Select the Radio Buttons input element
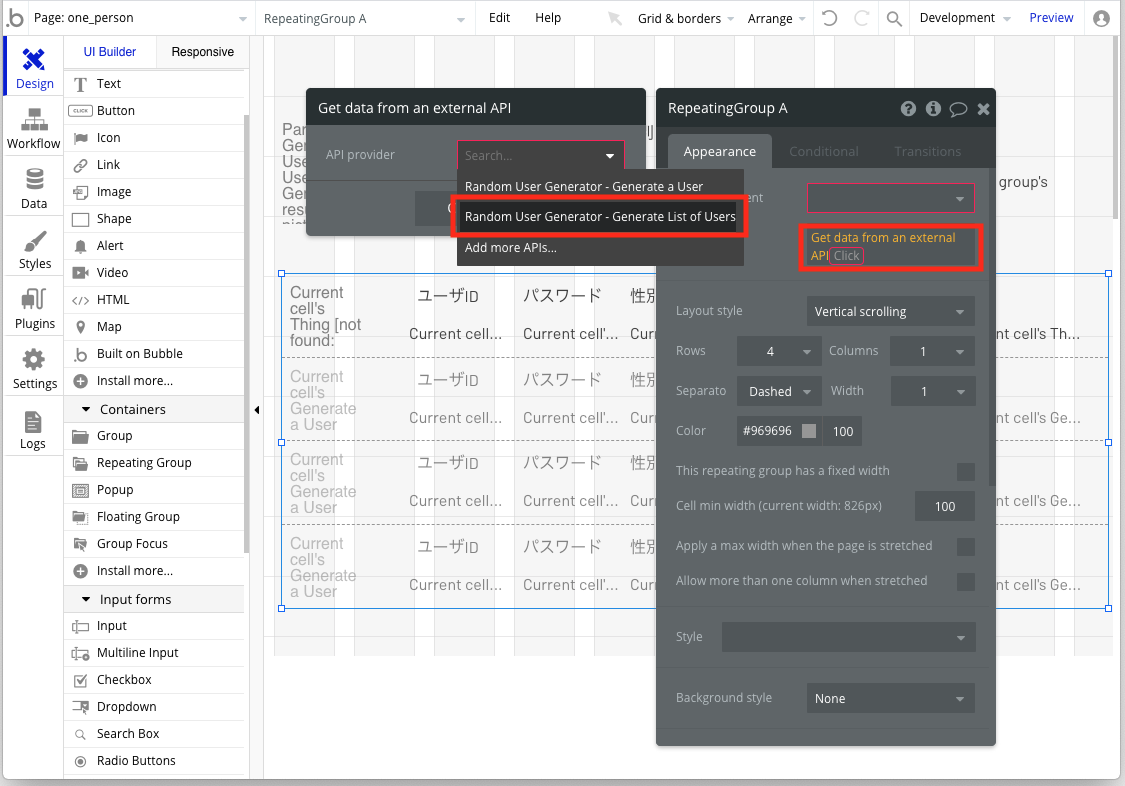The width and height of the screenshot is (1125, 786). point(154,761)
